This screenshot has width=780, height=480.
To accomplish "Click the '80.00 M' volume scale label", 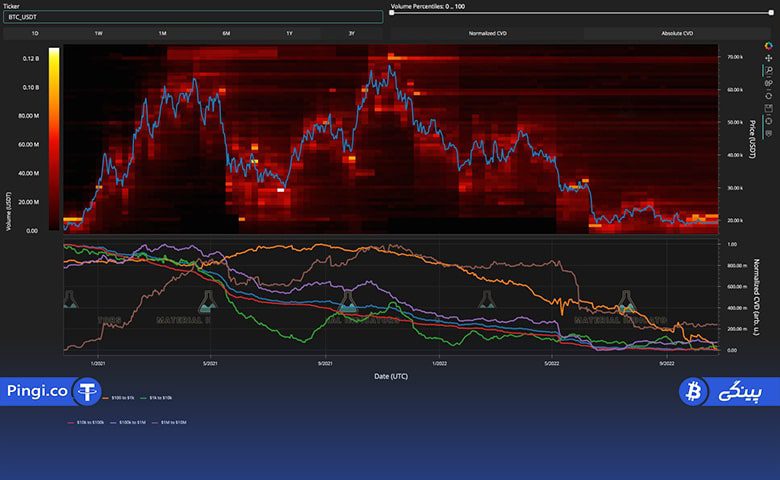I will (x=28, y=116).
